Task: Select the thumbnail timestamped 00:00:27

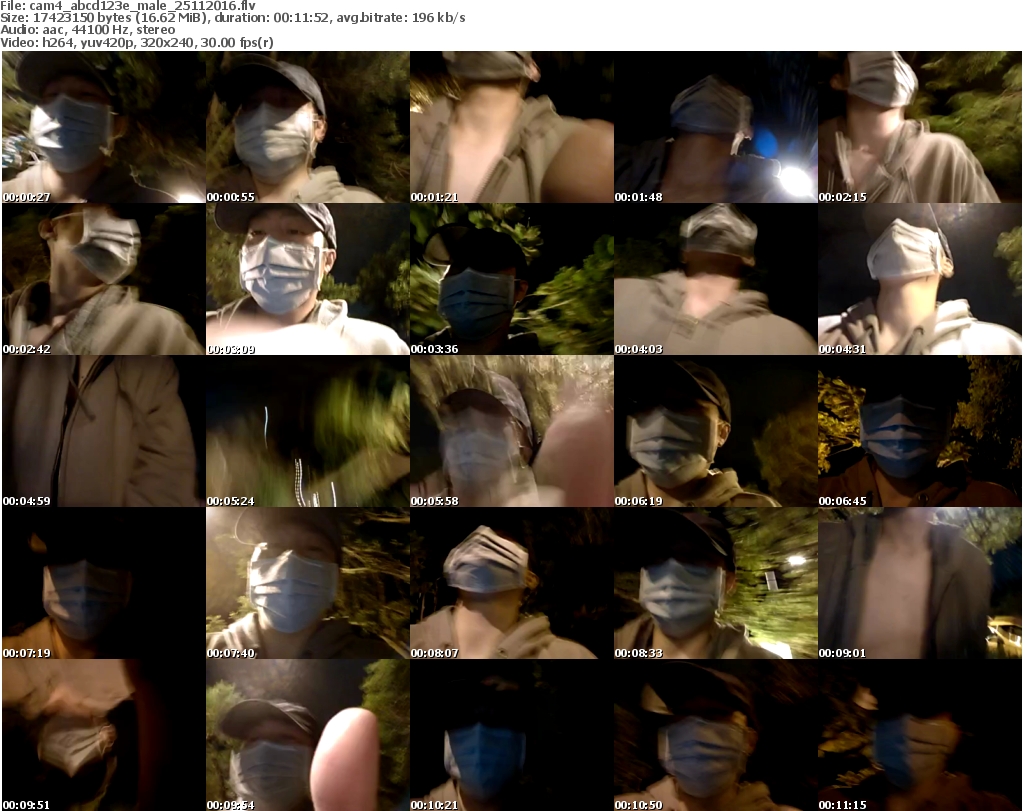Action: (x=104, y=127)
